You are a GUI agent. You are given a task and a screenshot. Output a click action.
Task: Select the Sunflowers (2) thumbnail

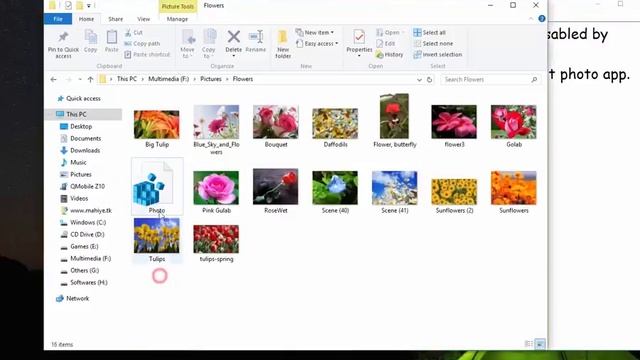(x=454, y=191)
